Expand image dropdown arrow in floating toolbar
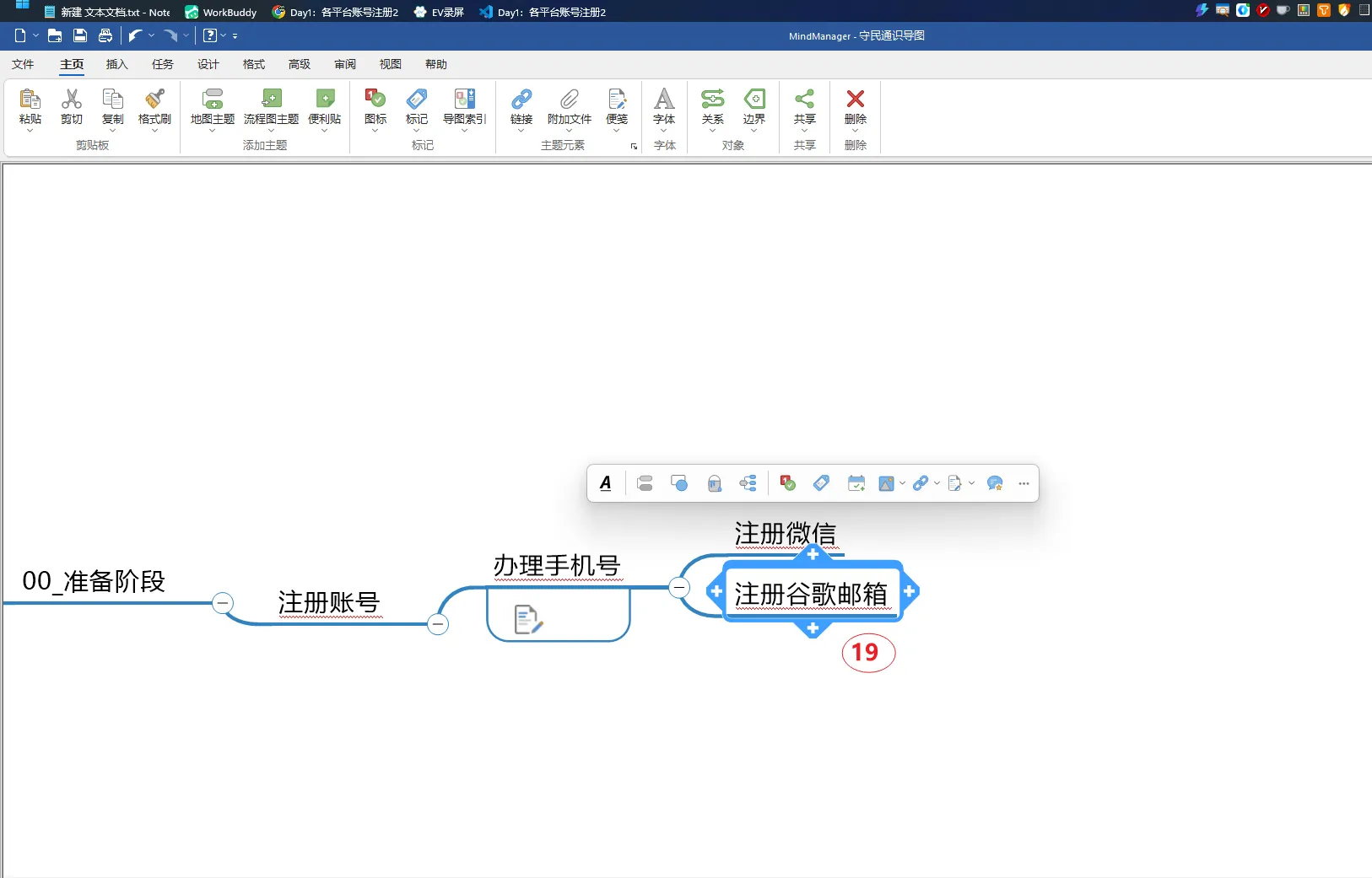 point(902,483)
